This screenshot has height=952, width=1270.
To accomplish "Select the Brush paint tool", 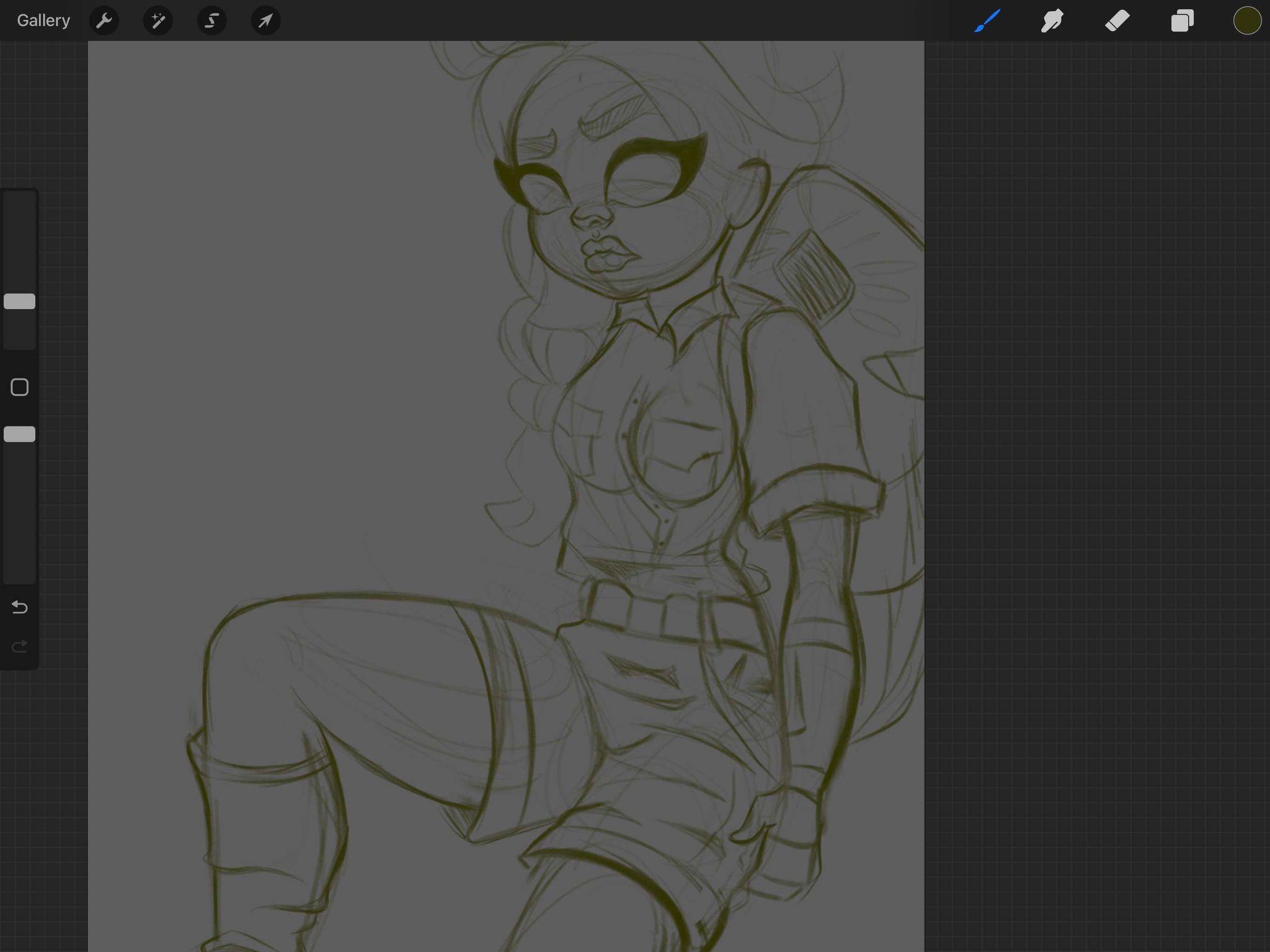I will pos(987,20).
